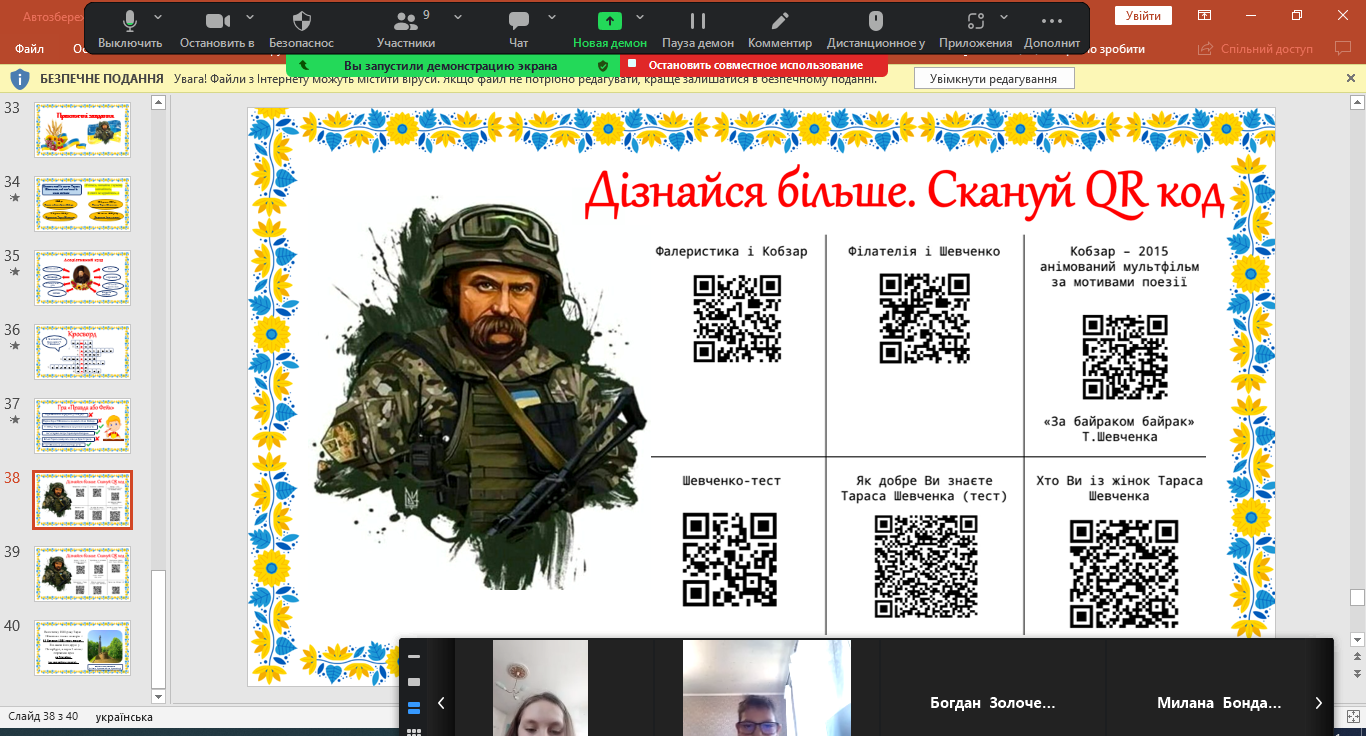Open the Participants panel
The width and height of the screenshot is (1366, 736).
pos(405,28)
